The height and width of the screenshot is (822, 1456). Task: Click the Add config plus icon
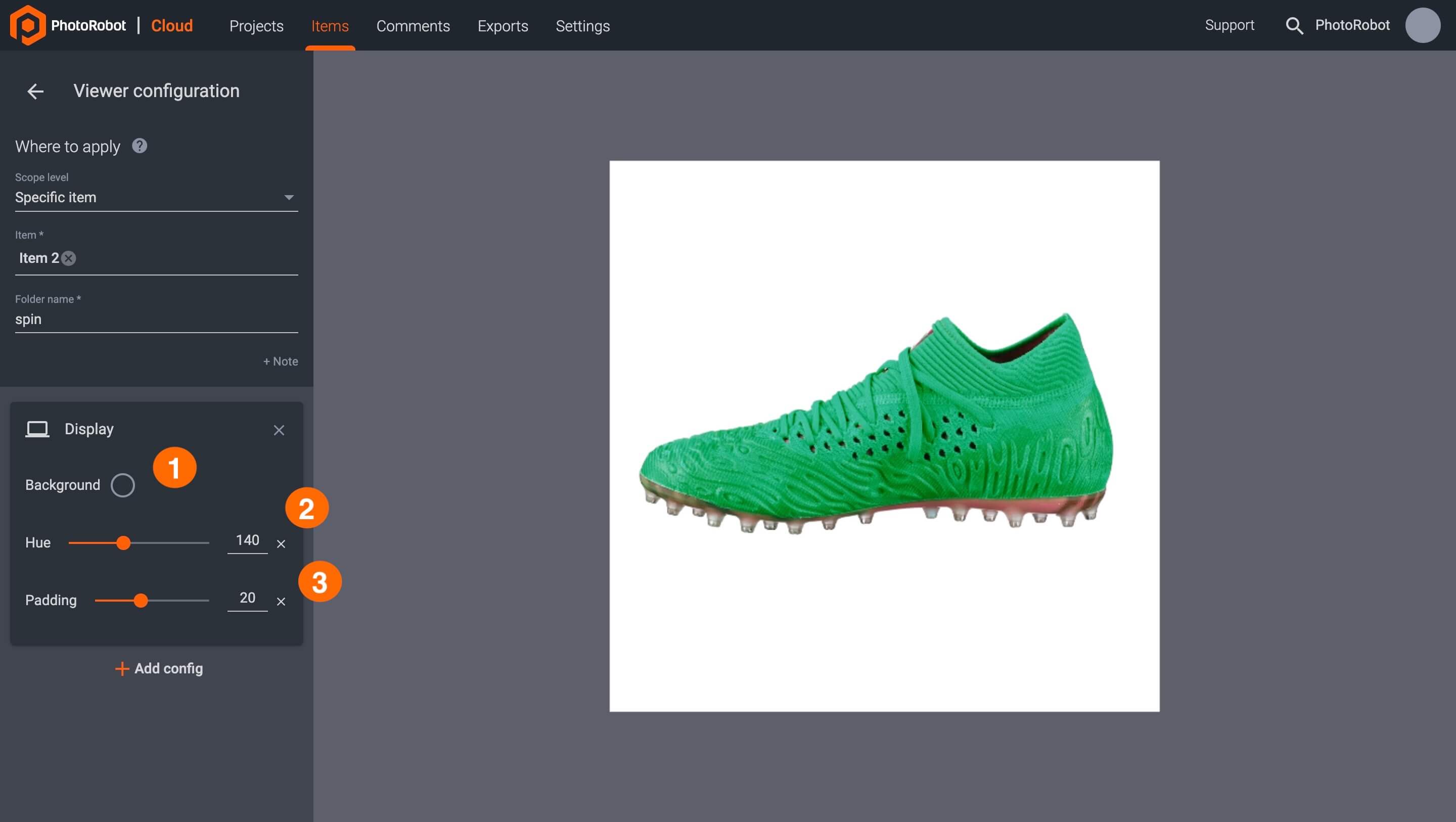coord(119,668)
